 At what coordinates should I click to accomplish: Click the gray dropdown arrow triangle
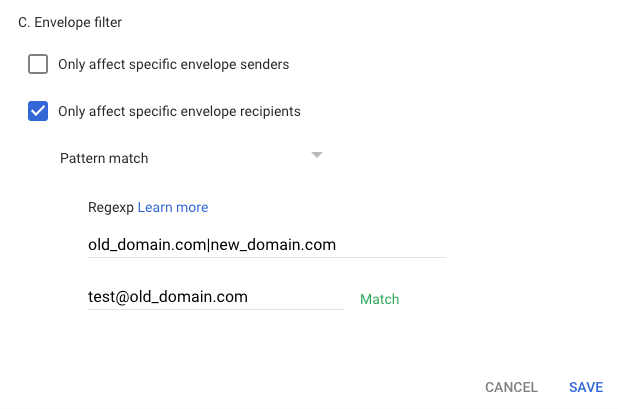tap(316, 155)
